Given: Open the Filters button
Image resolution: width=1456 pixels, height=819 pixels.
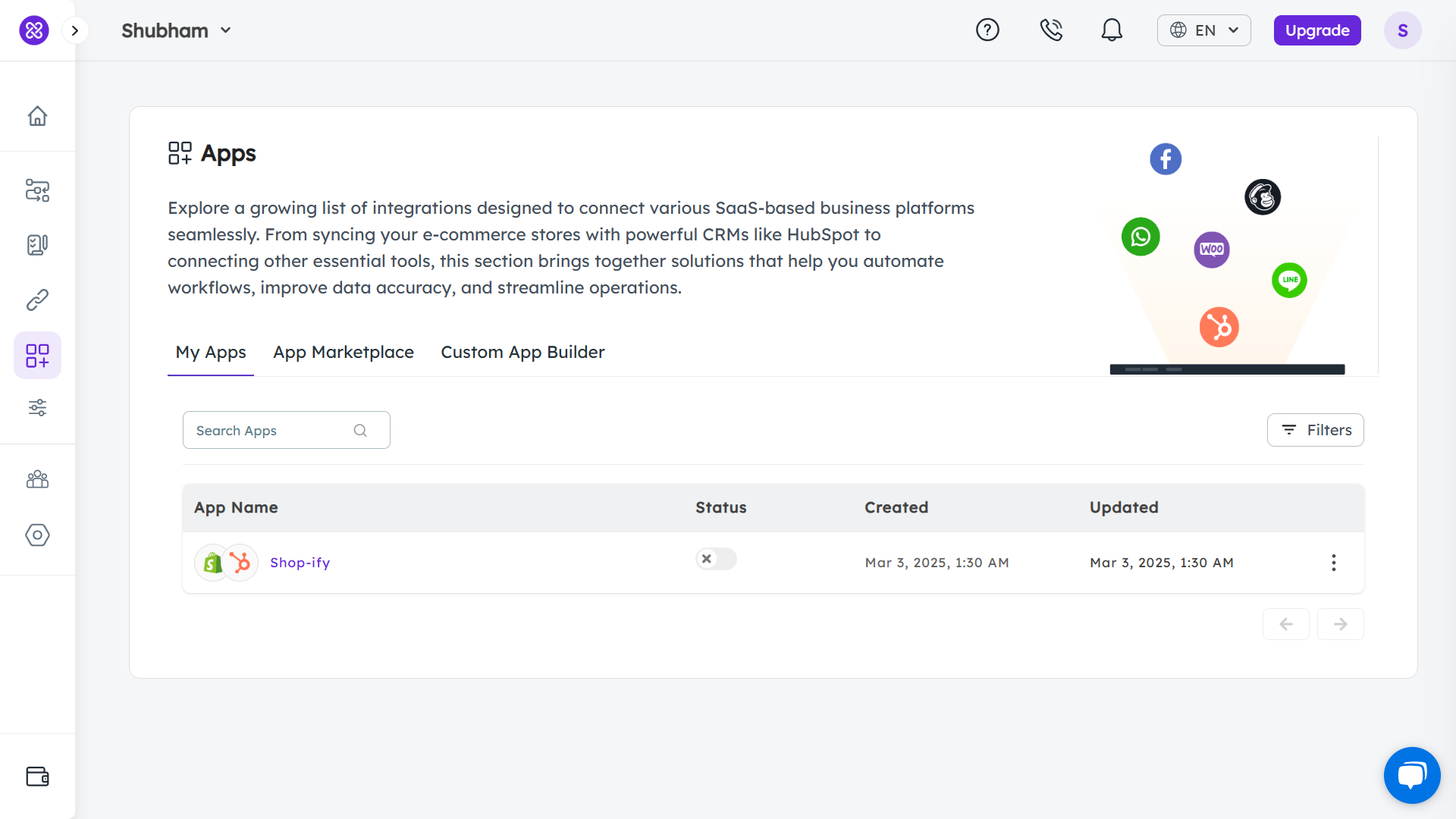Looking at the screenshot, I should click(x=1316, y=430).
